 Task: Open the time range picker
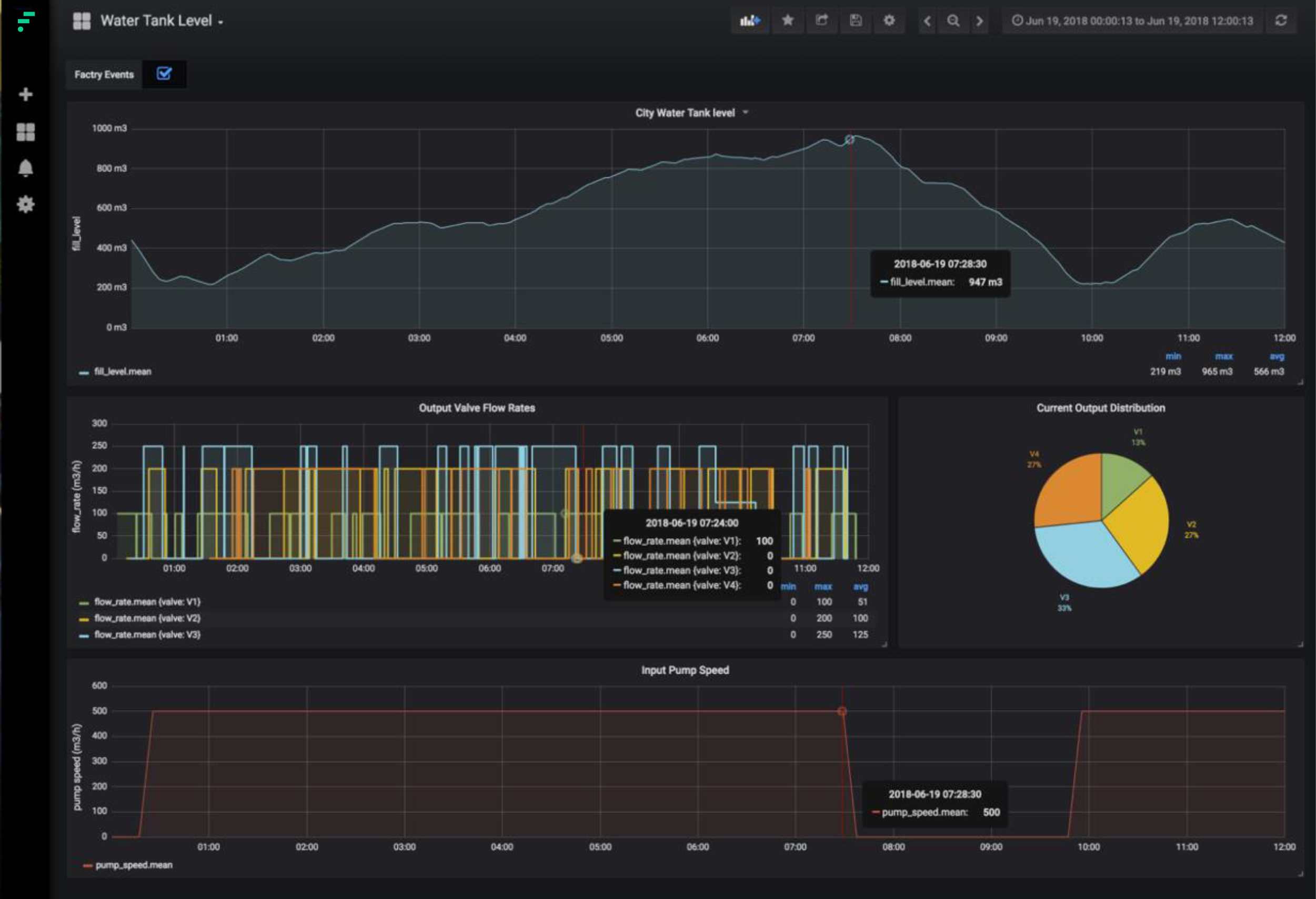[x=1132, y=21]
